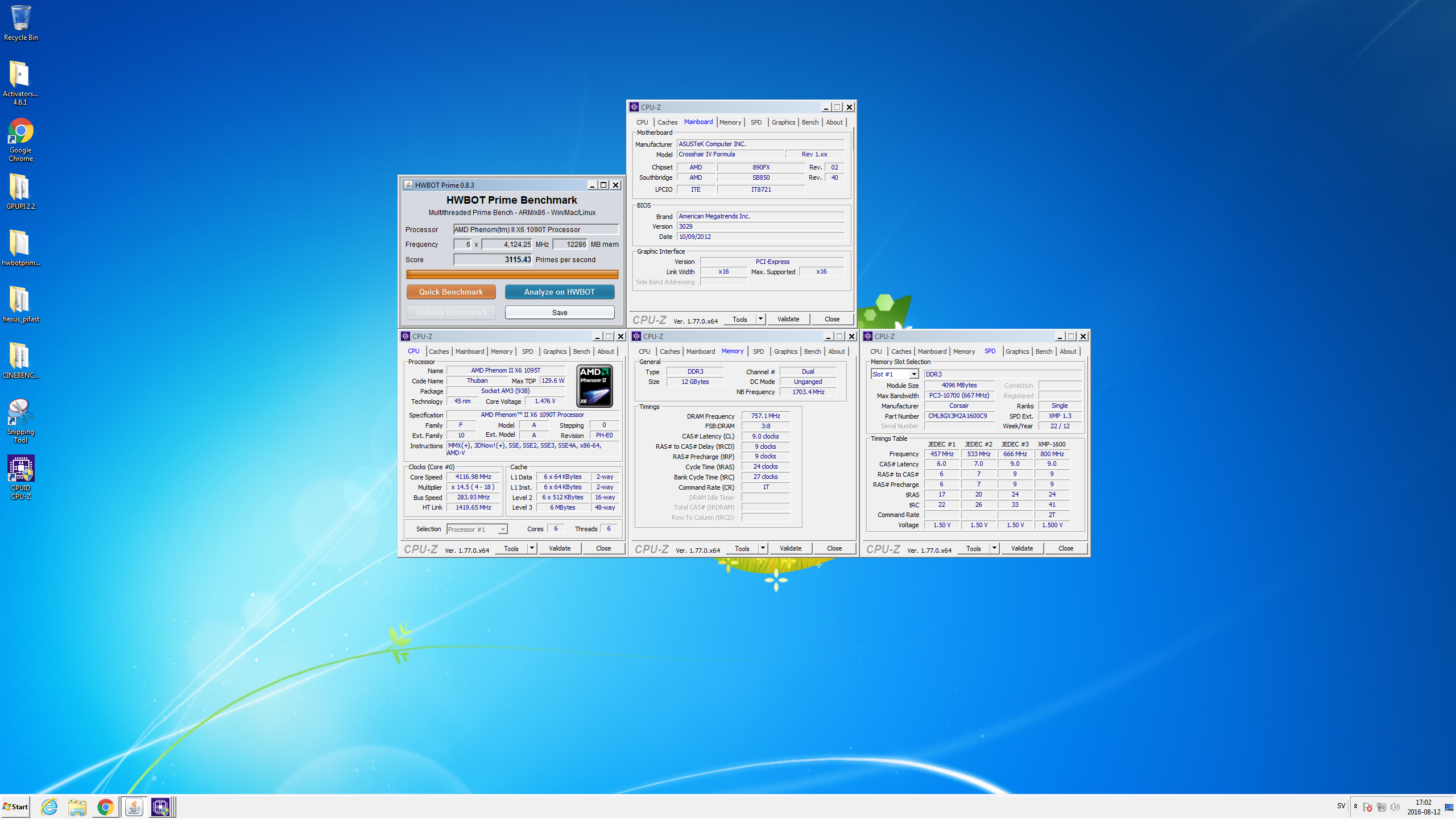Click Mainboard CPU-Z window title icon
The width and height of the screenshot is (1456, 819).
[x=634, y=107]
